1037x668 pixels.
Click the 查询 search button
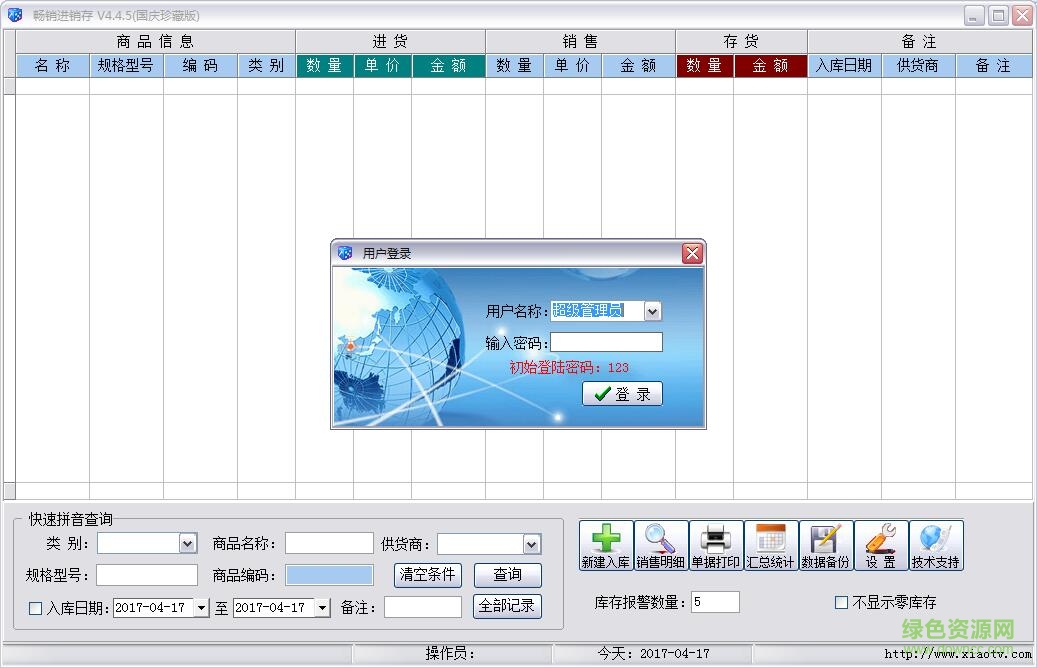[508, 576]
